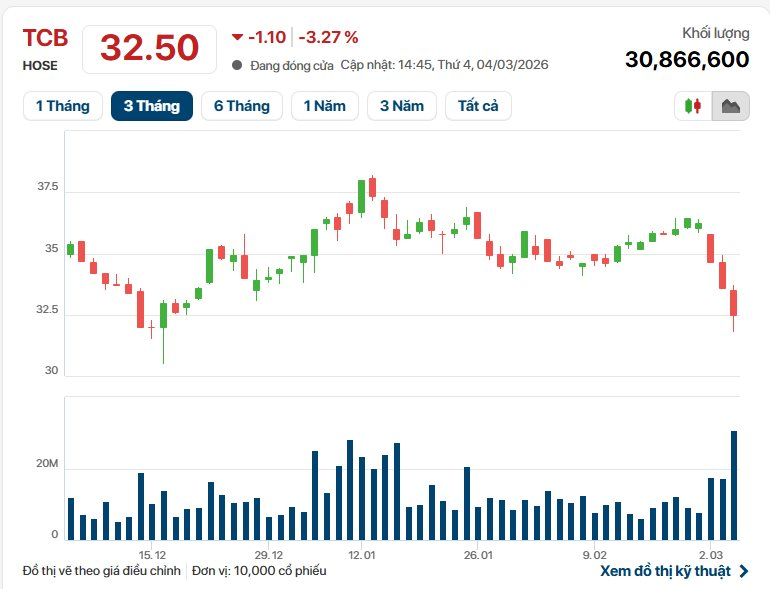Click the red down-triangle price change indicator
This screenshot has height=589, width=770.
[237, 37]
